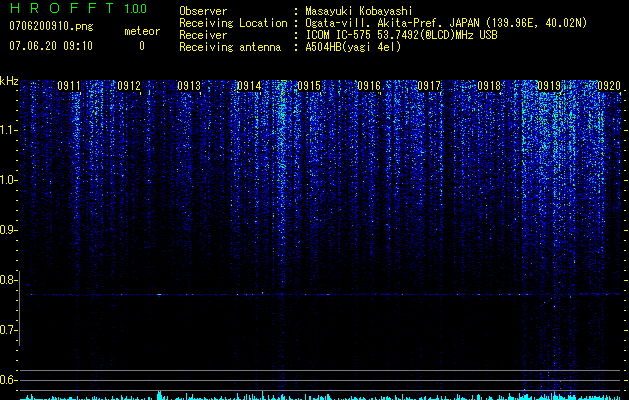
Task: Select antenna text A504HB(yagi 4el)
Action: point(353,47)
